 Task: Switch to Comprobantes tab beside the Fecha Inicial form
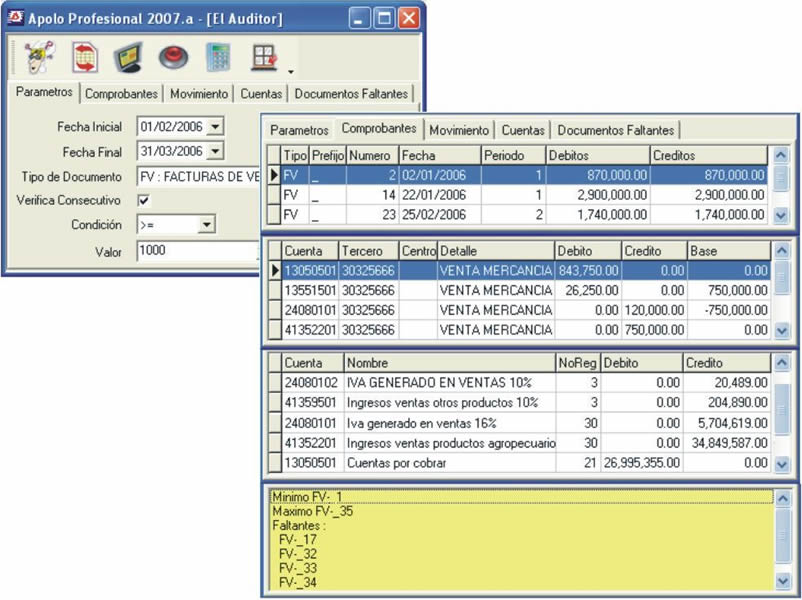(x=121, y=94)
